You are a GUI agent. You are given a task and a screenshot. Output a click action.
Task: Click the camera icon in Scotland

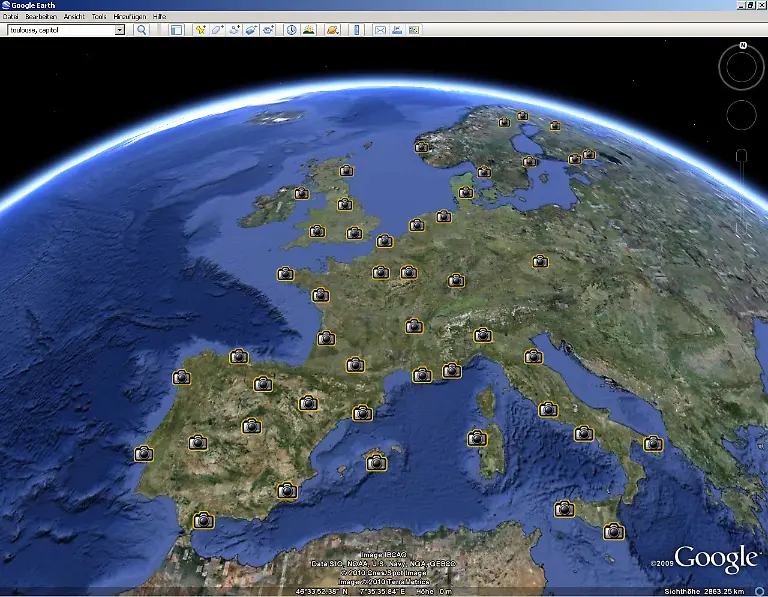pos(346,171)
